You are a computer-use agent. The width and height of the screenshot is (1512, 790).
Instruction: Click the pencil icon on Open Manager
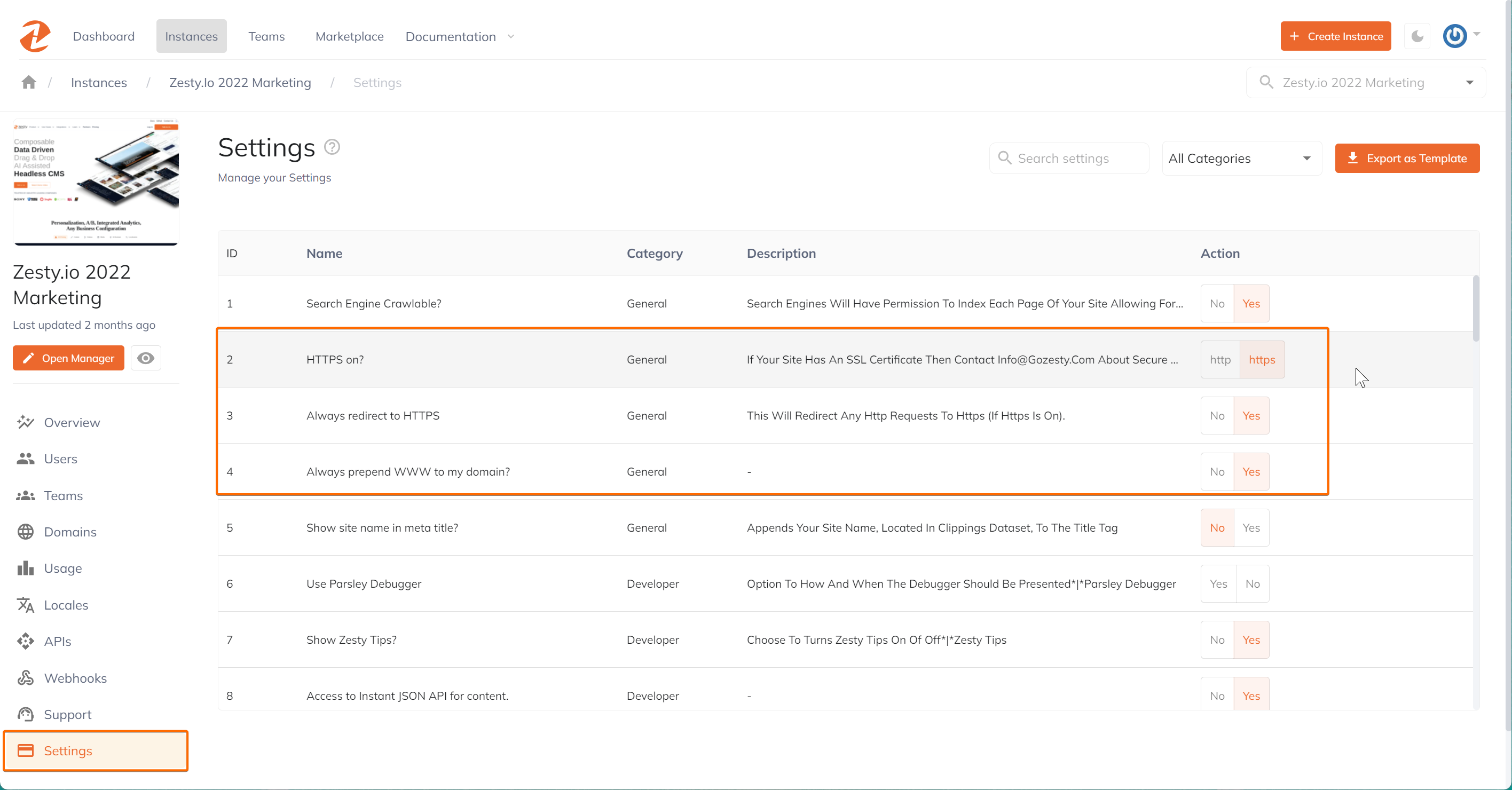pyautogui.click(x=28, y=358)
